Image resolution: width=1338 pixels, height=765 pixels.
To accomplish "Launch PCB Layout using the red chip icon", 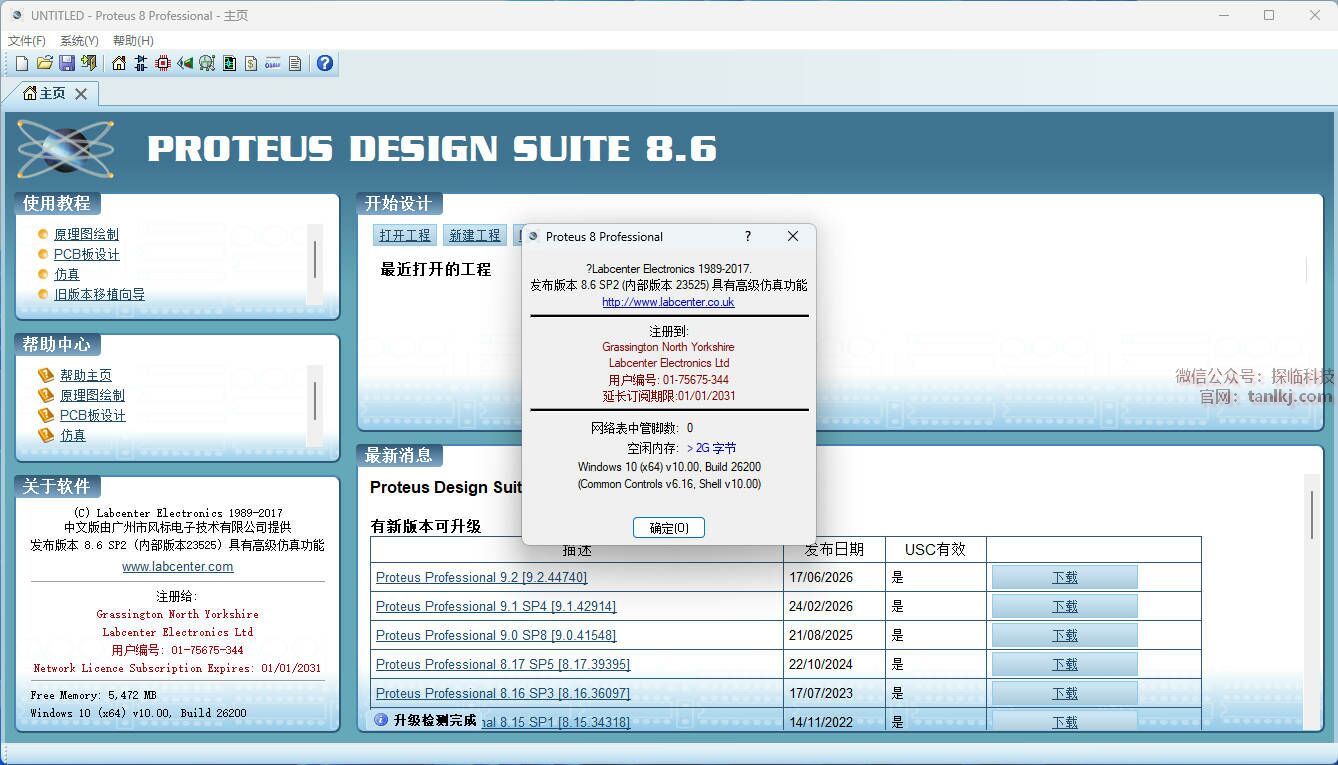I will click(x=163, y=63).
